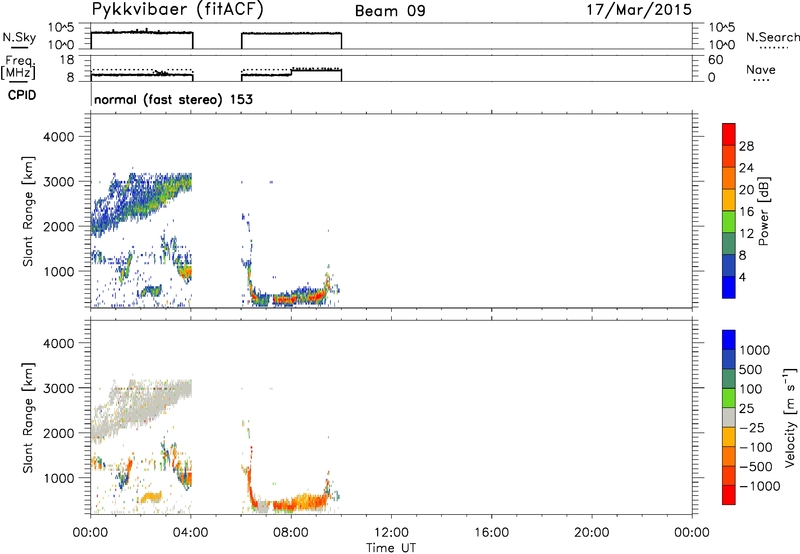Screen dimensions: 800x554
Task: Click the text "normal (fast stereo) 153"
Action: (173, 99)
